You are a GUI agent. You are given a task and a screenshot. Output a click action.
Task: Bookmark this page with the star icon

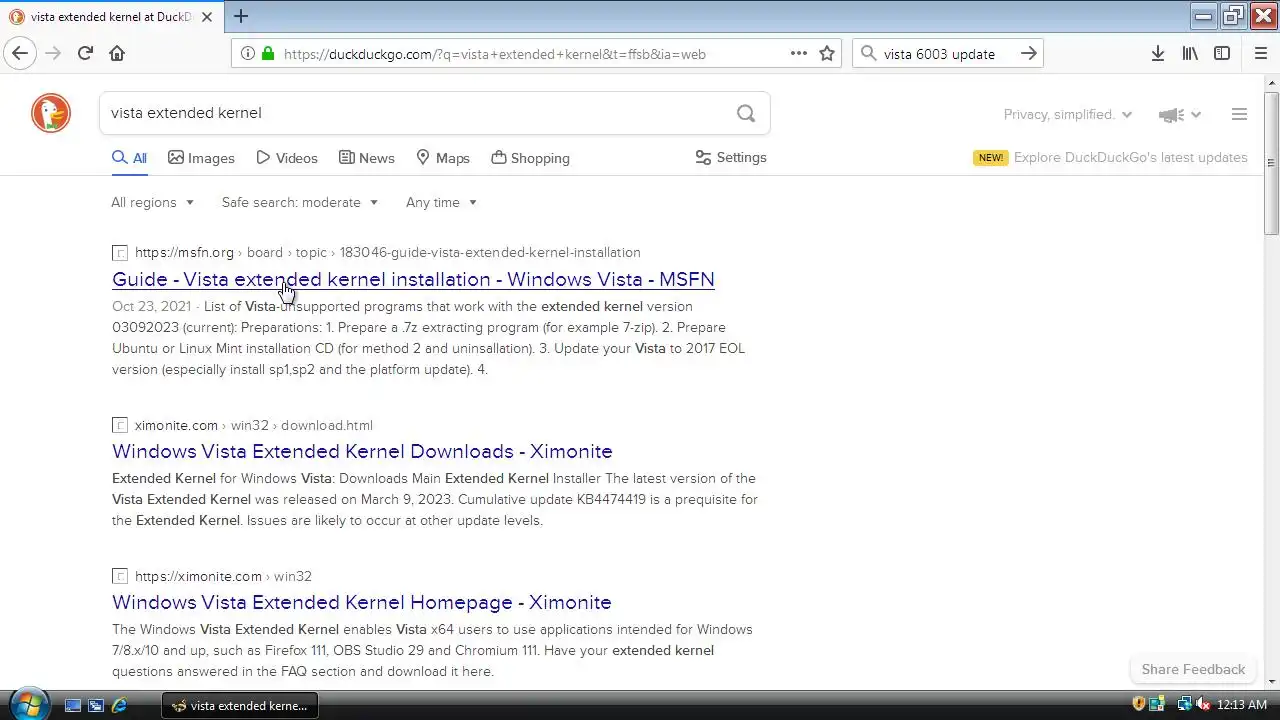[x=827, y=54]
